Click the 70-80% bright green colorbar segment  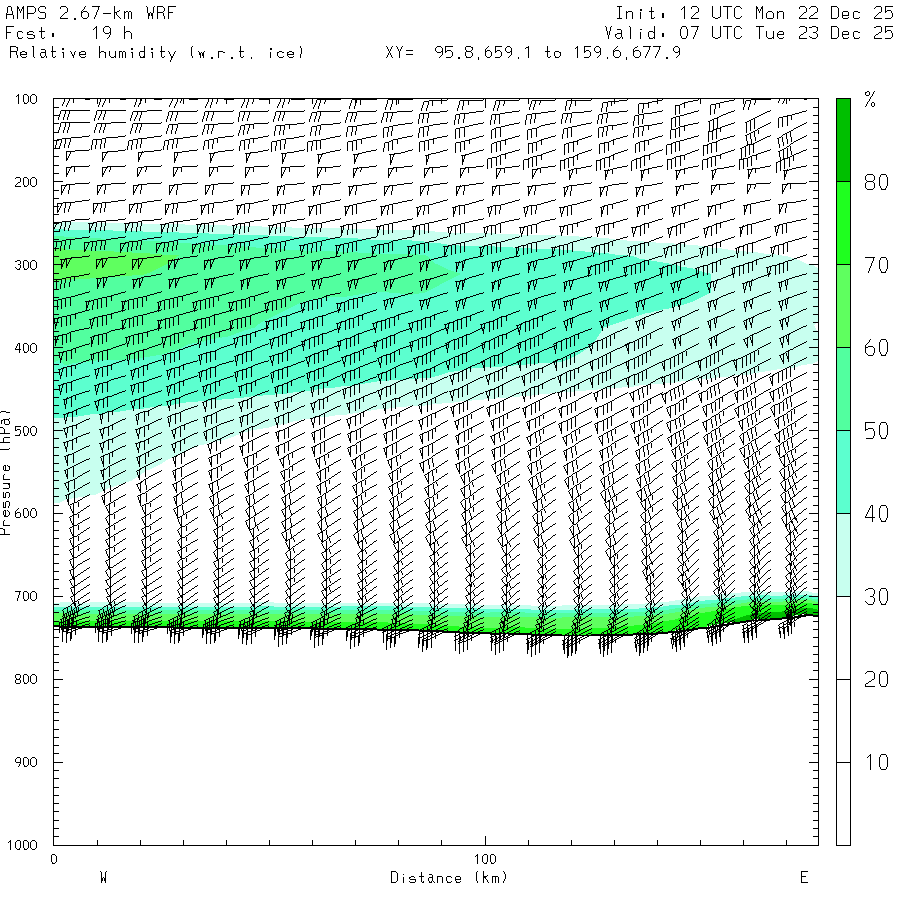pyautogui.click(x=843, y=223)
